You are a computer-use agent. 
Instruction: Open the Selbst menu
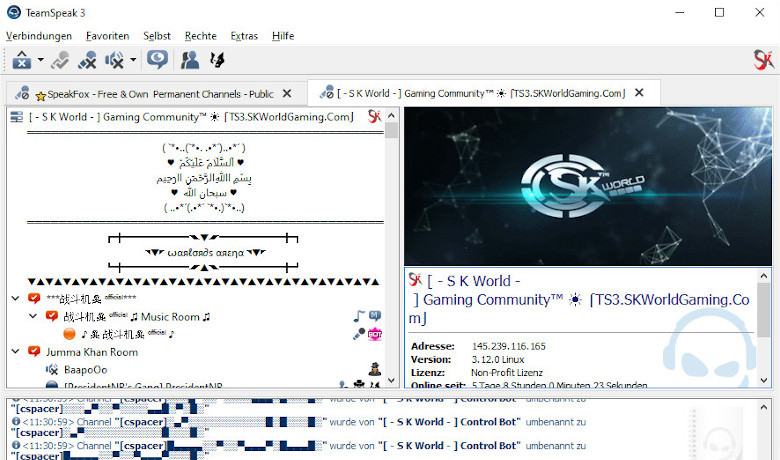pyautogui.click(x=157, y=36)
